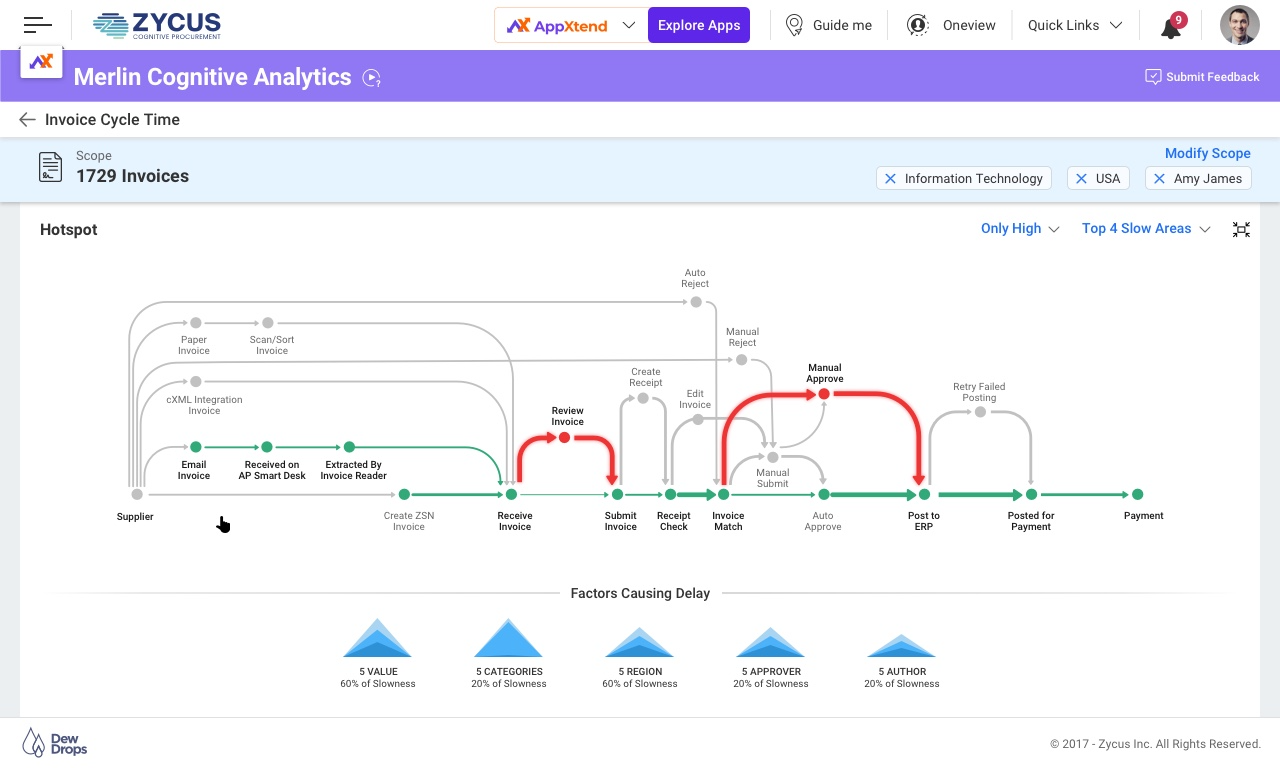Click the 5 VALUE delay factor chart
Viewport: 1280px width, 768px height.
[x=377, y=640]
